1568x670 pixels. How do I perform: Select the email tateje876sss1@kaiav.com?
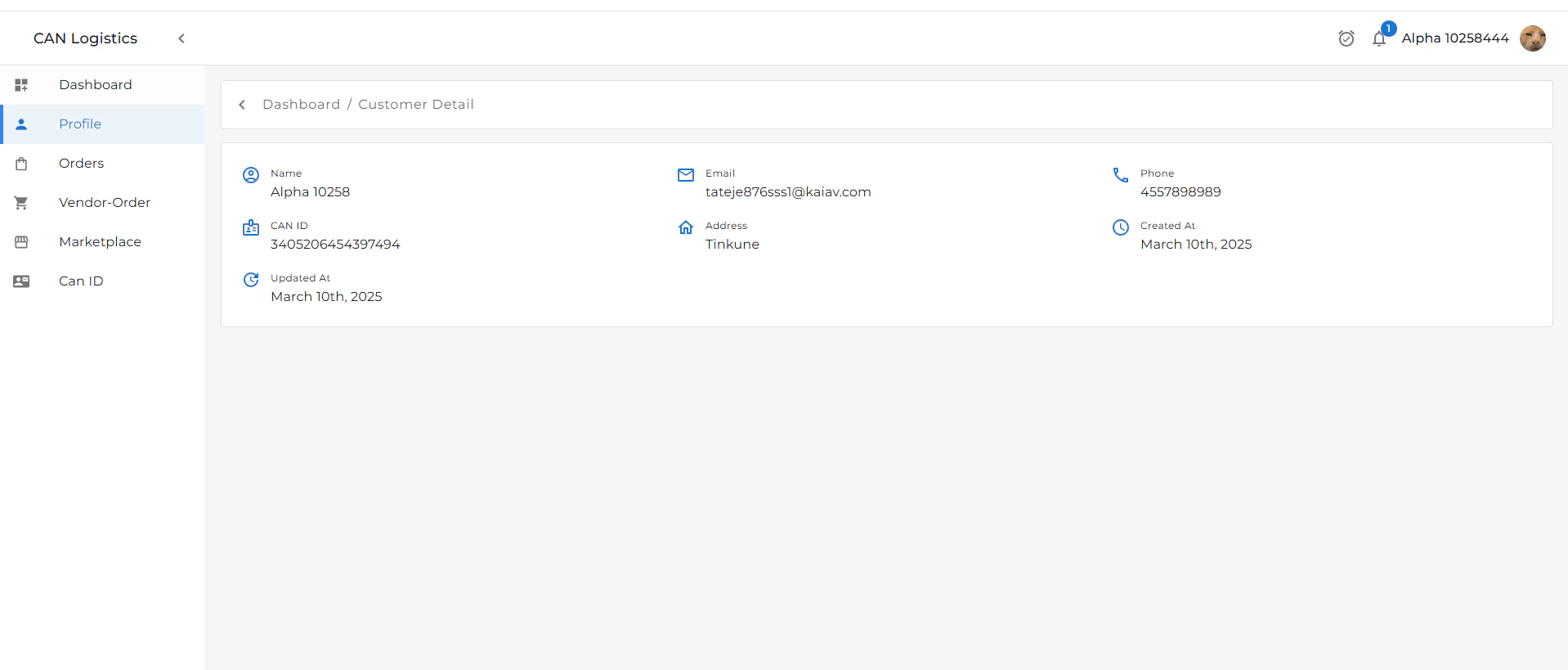click(788, 192)
